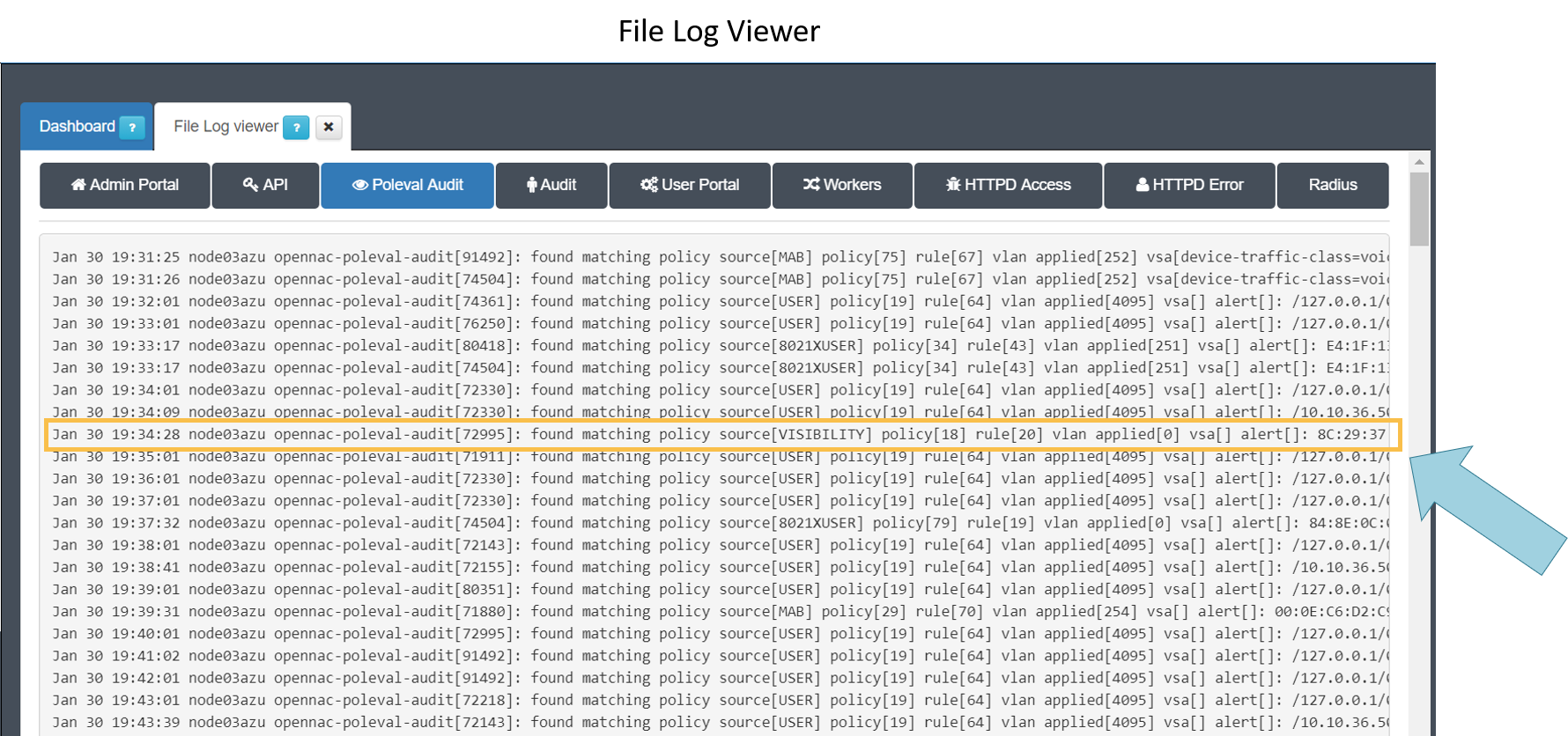Image resolution: width=1568 pixels, height=736 pixels.
Task: Open the File Log viewer help icon
Action: point(296,128)
